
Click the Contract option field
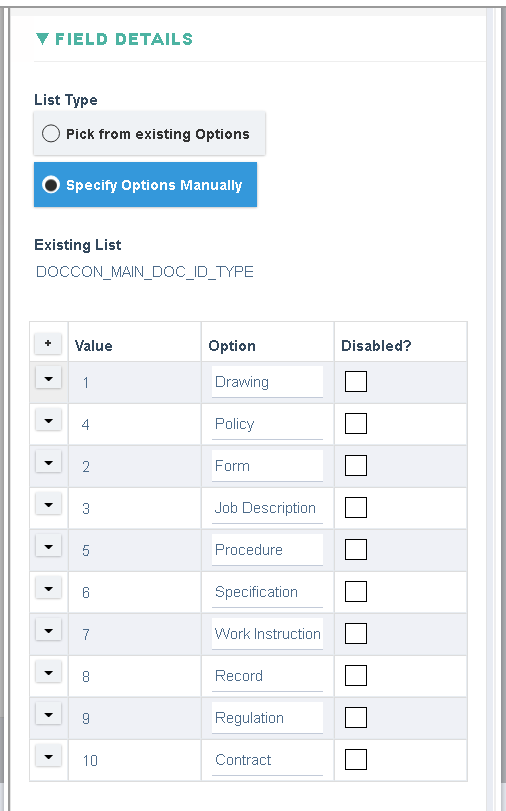(267, 760)
